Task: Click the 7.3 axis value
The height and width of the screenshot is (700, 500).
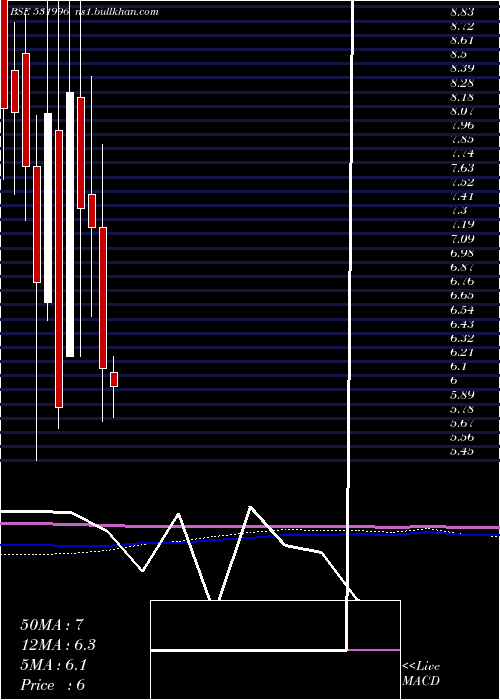Action: pos(458,211)
